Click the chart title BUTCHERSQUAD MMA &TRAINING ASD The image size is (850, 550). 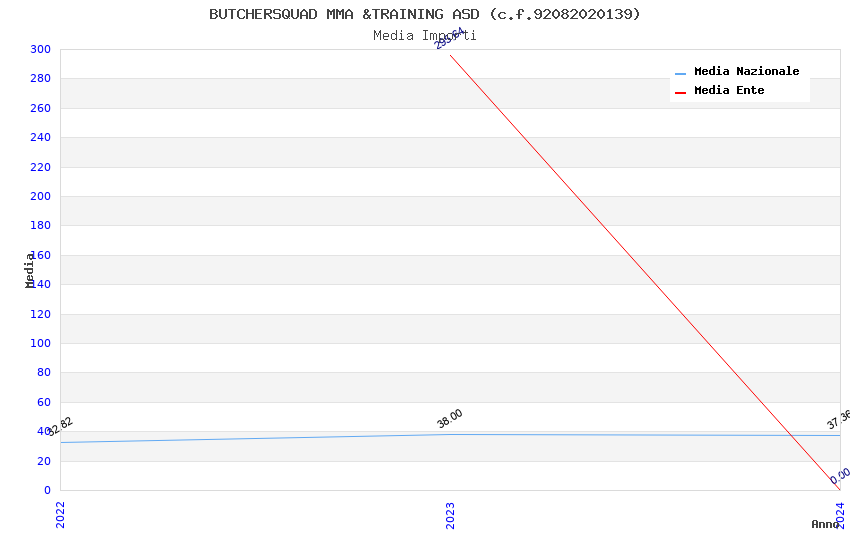pos(424,14)
